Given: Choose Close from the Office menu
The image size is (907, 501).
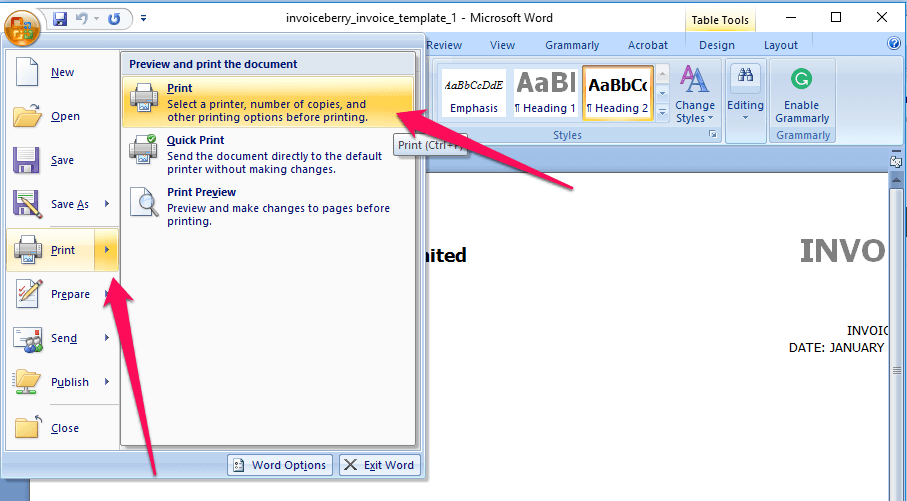Looking at the screenshot, I should pos(62,429).
